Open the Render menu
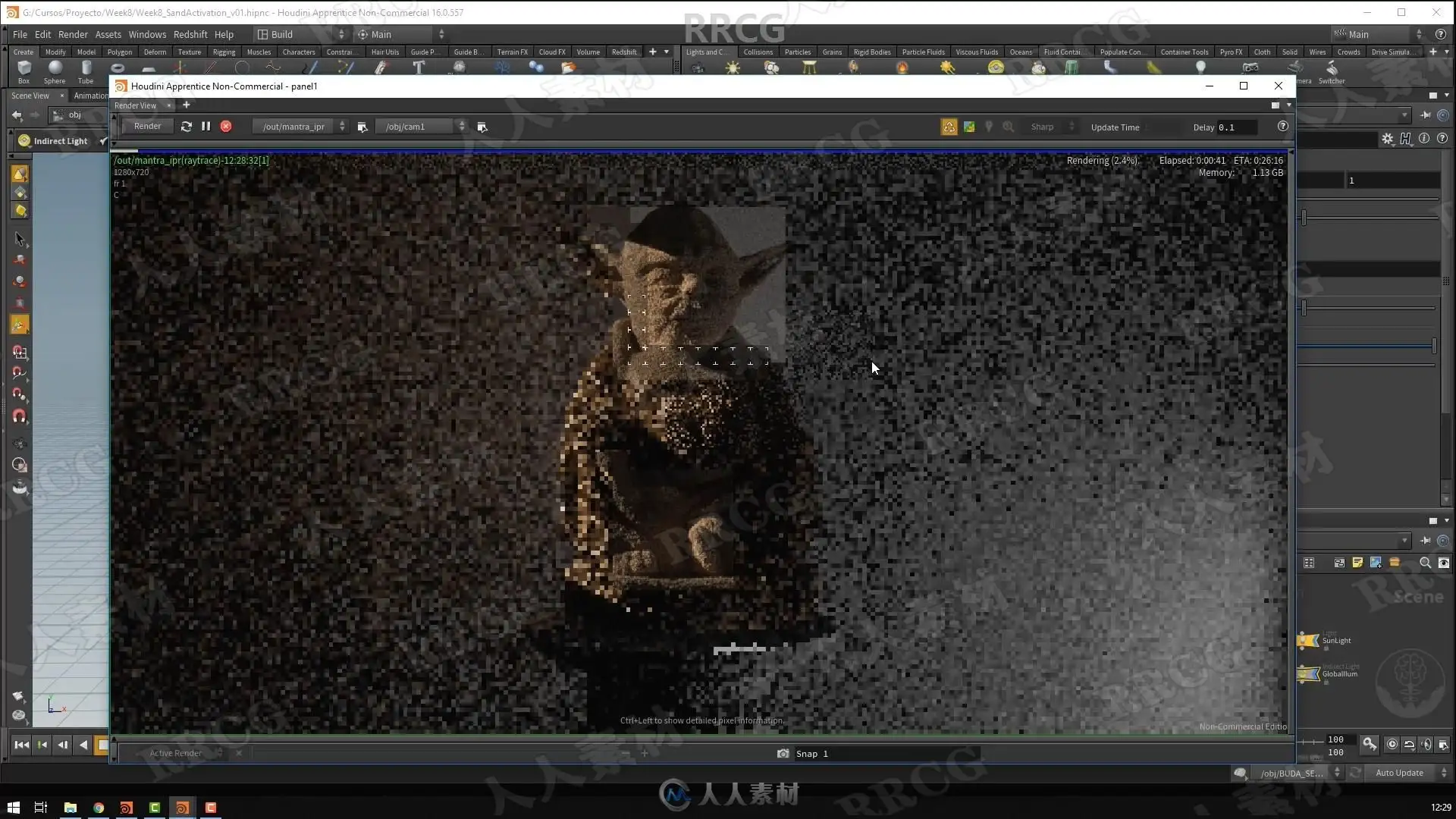The image size is (1456, 819). coord(73,34)
